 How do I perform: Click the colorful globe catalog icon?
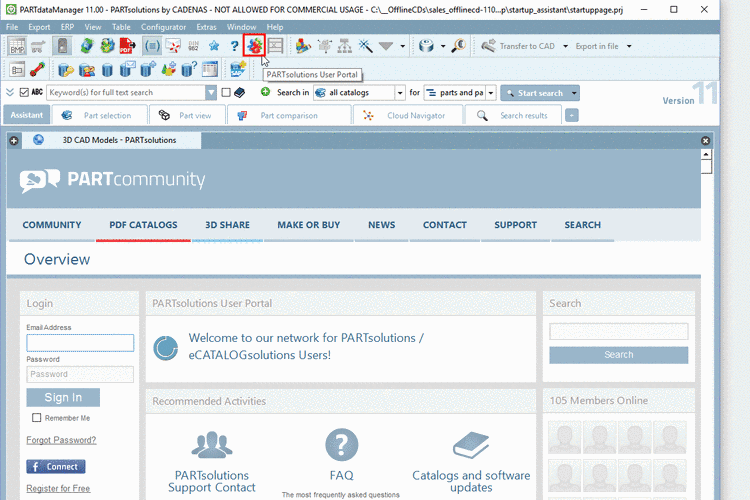coord(107,46)
